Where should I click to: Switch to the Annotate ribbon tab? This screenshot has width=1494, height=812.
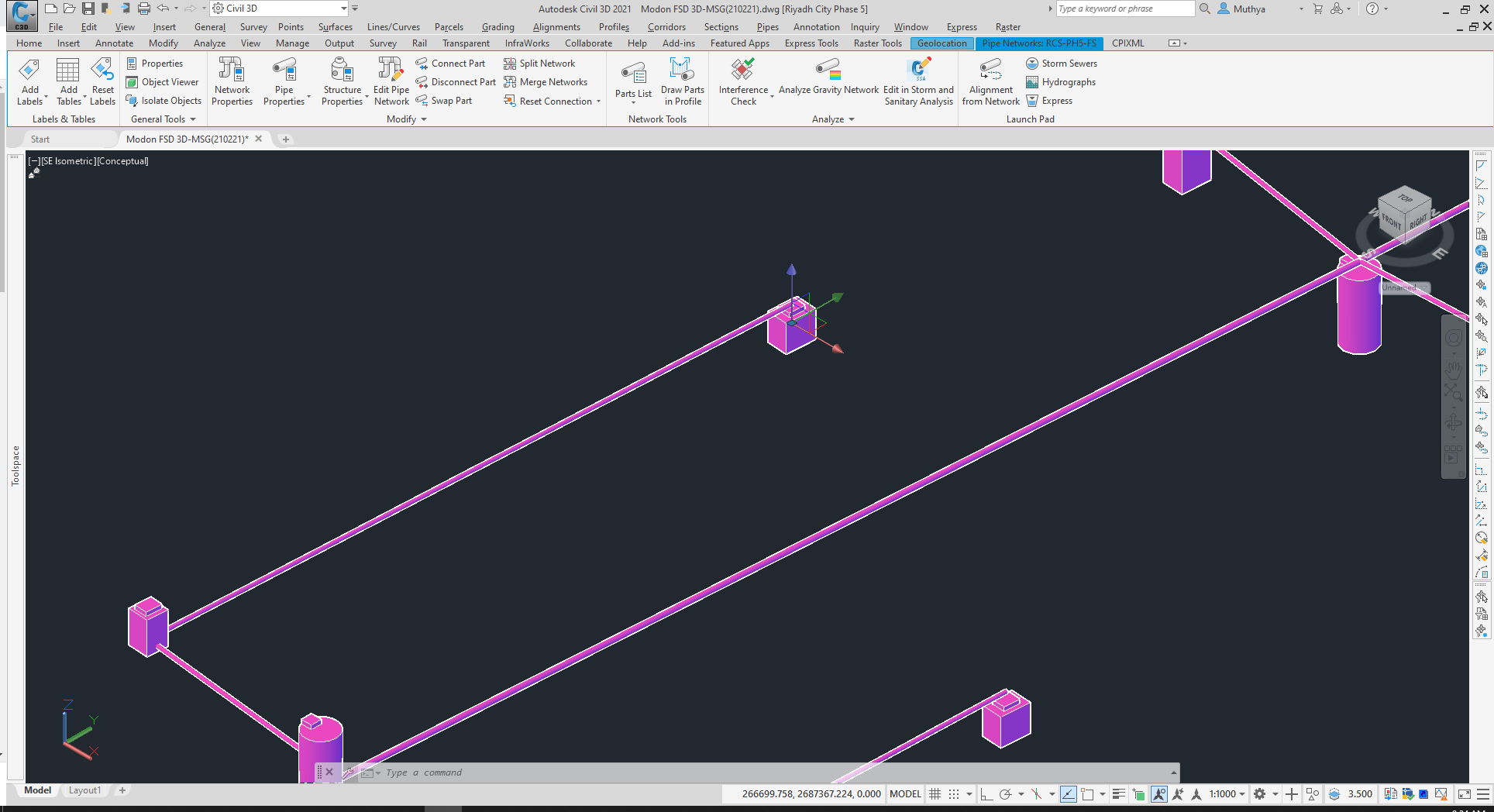pyautogui.click(x=114, y=43)
